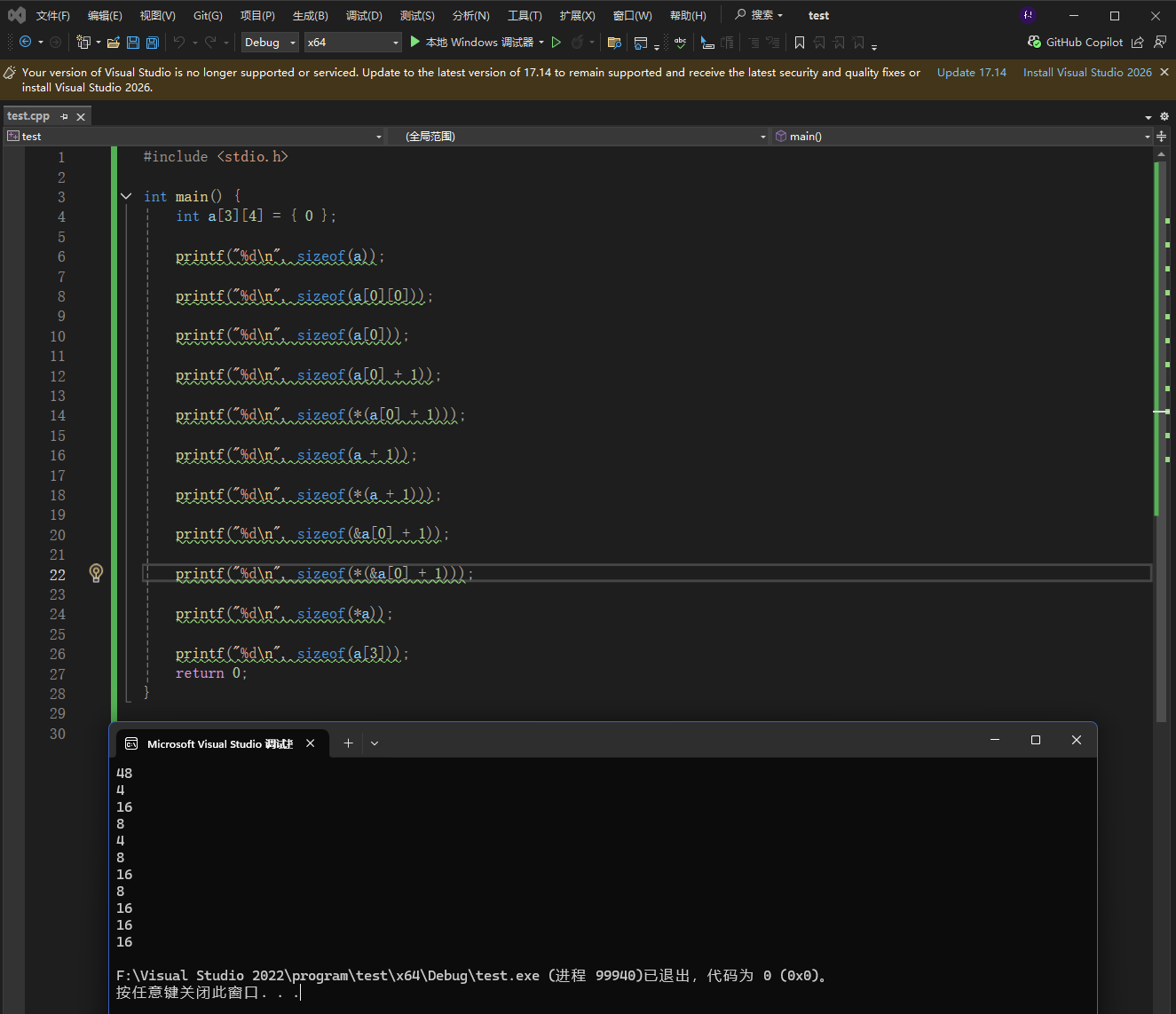1176x1014 pixels.
Task: Collapse the main() function code block
Action: pos(126,197)
